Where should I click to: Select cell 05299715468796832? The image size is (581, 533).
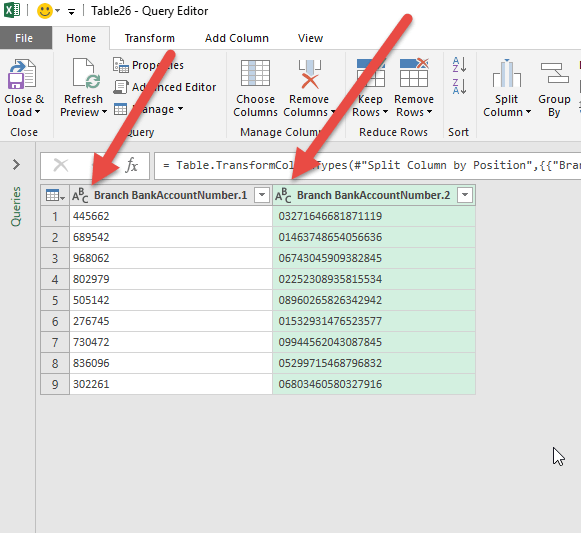374,363
